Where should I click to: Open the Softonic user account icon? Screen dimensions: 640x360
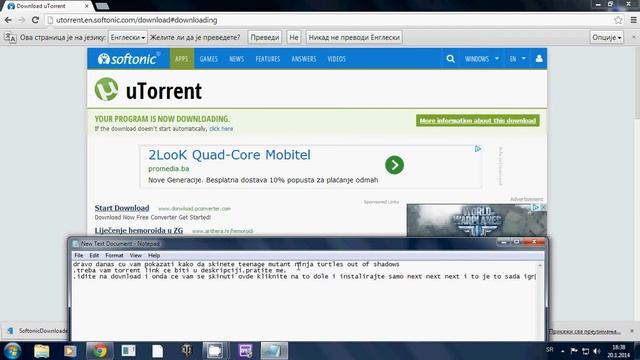pyautogui.click(x=539, y=58)
